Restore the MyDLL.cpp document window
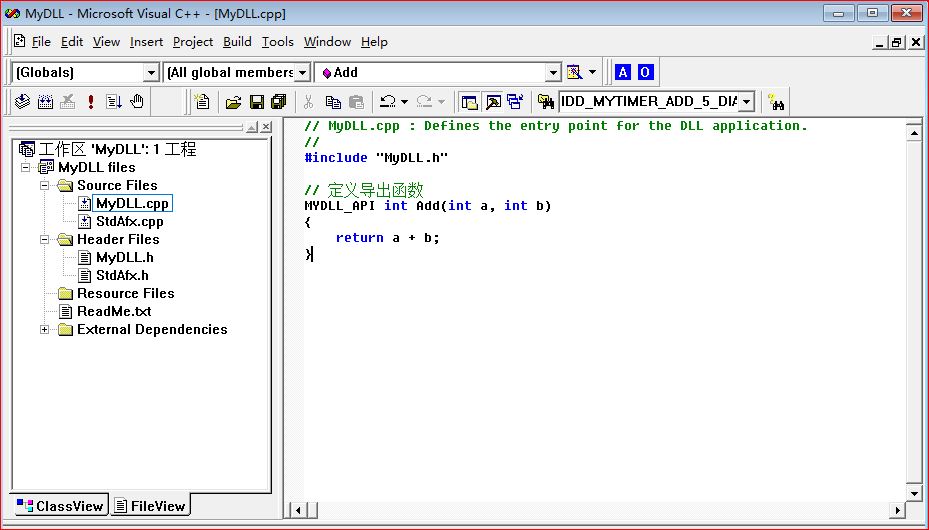Viewport: 929px width, 530px height. [897, 42]
